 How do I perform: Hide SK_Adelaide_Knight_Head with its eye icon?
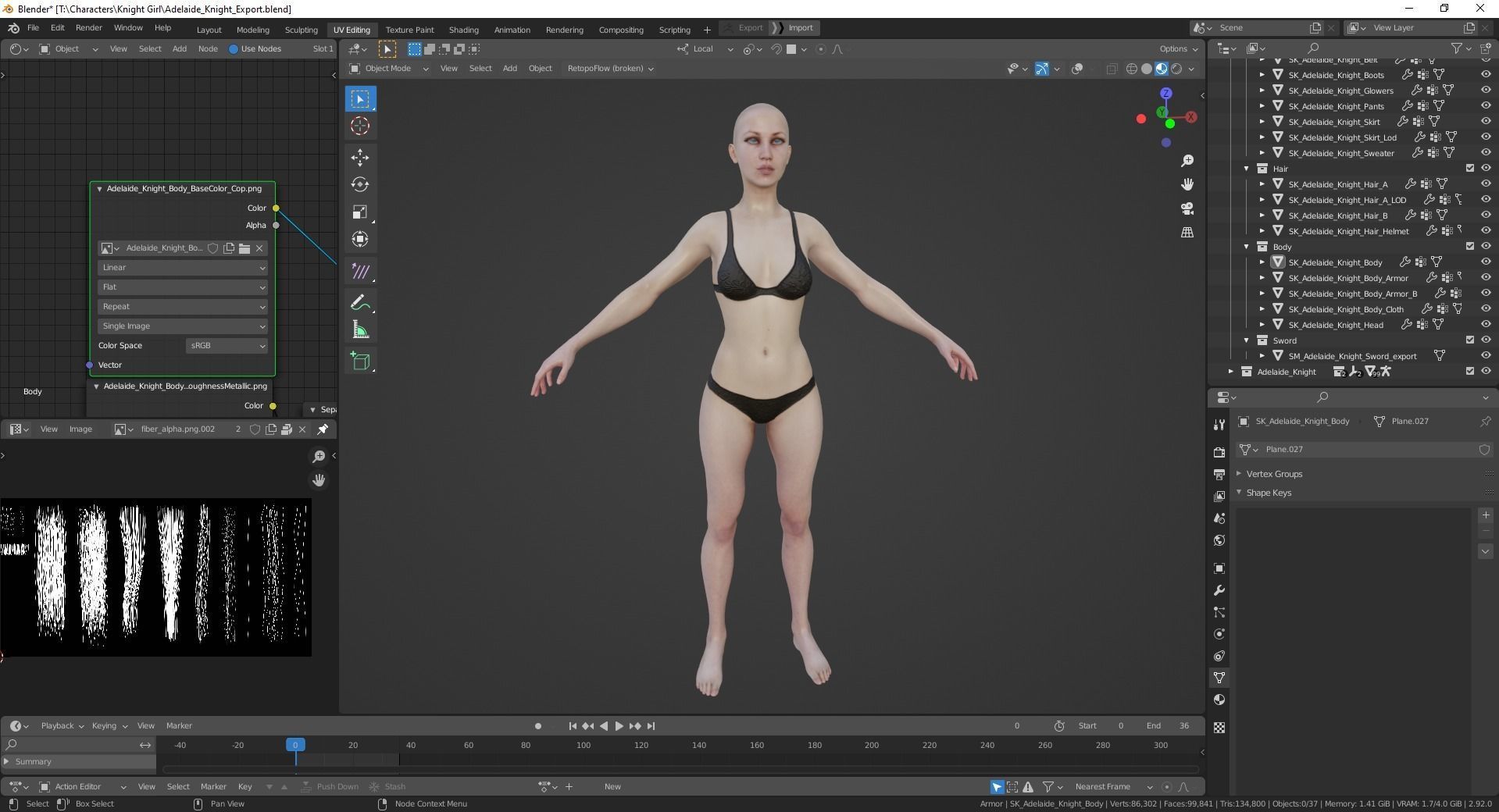click(1486, 325)
